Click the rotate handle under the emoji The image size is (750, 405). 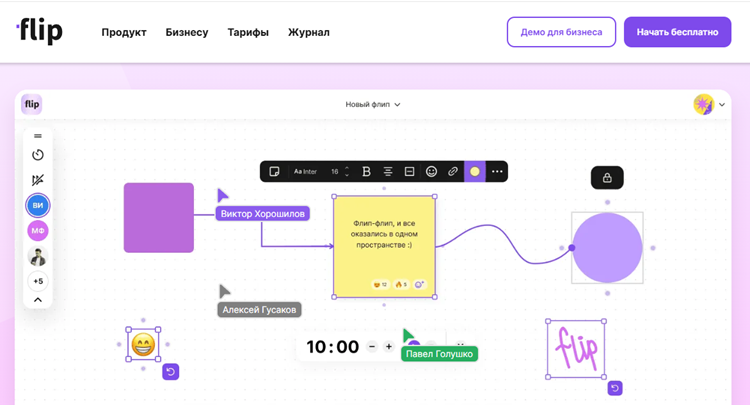171,372
